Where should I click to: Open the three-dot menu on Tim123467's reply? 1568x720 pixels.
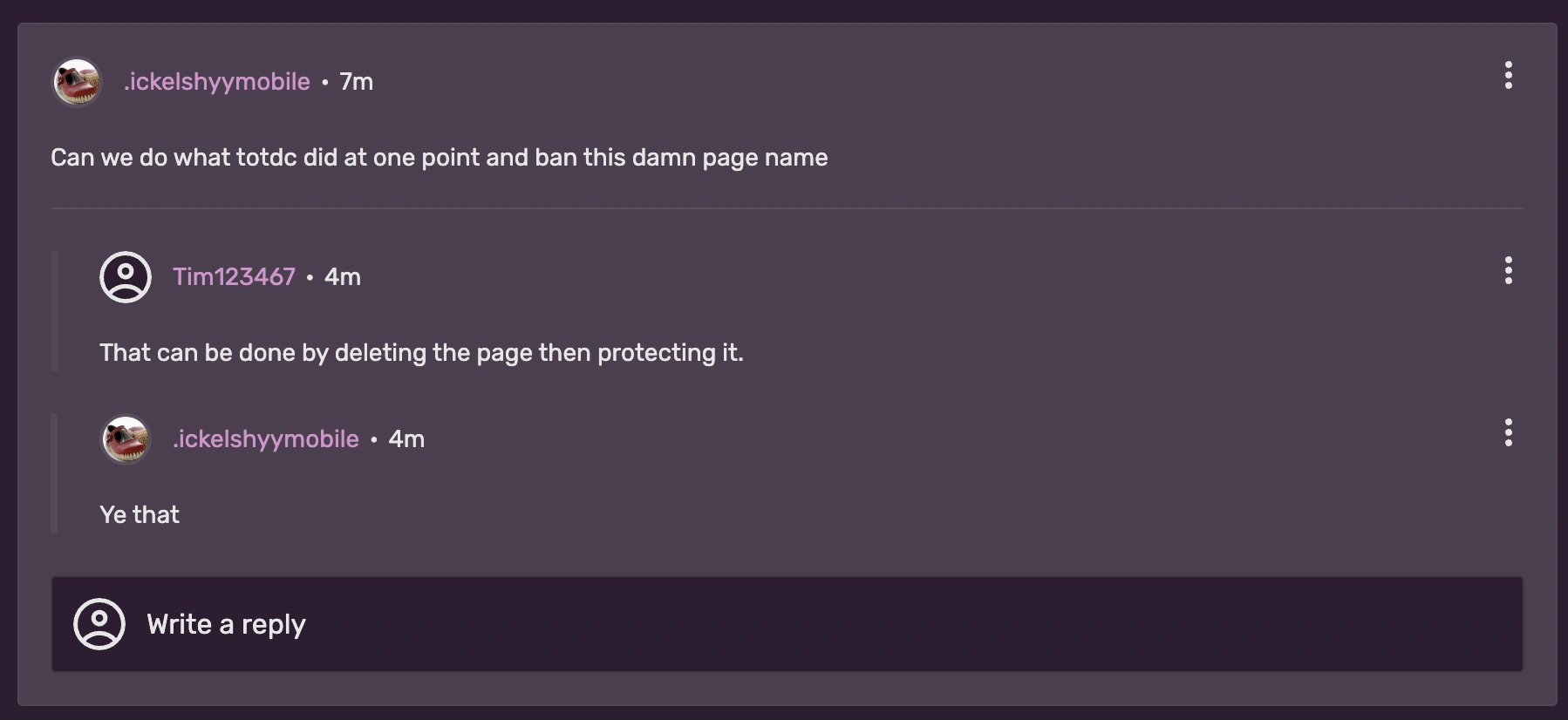(x=1509, y=271)
